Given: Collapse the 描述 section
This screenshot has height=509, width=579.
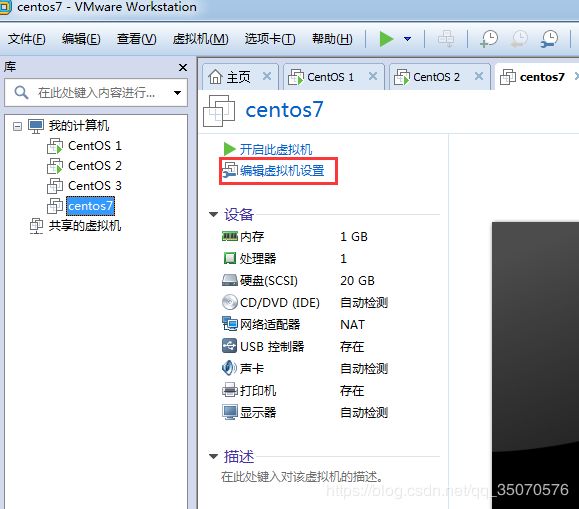Looking at the screenshot, I should click(213, 457).
